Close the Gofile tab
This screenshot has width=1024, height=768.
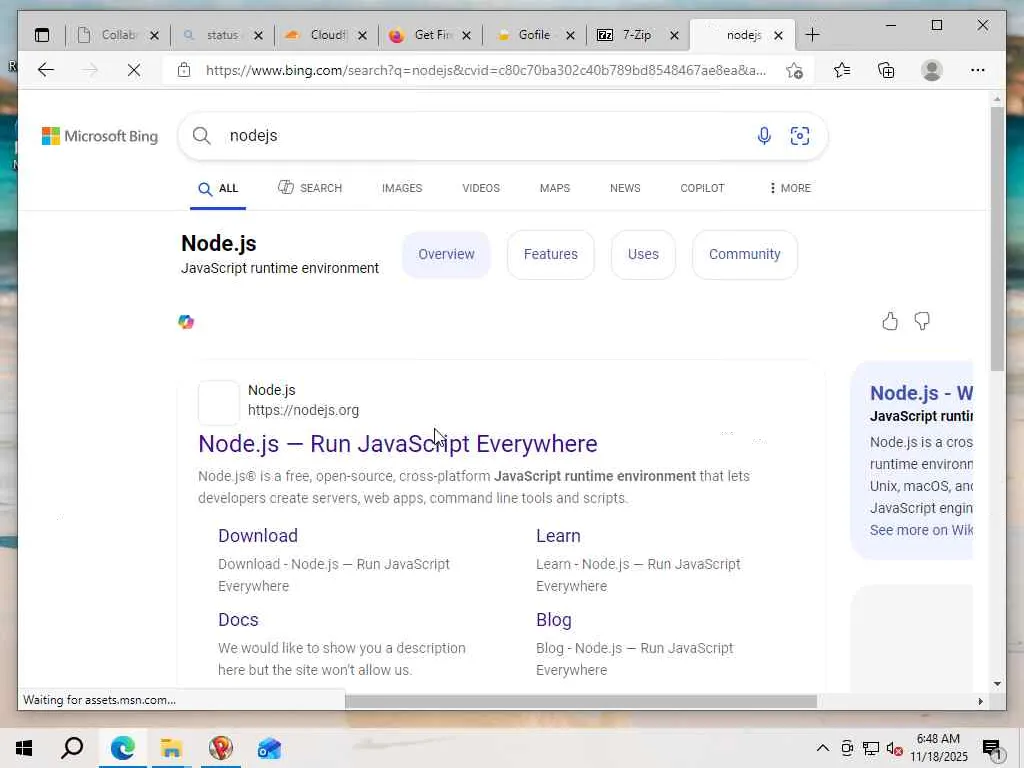570,35
